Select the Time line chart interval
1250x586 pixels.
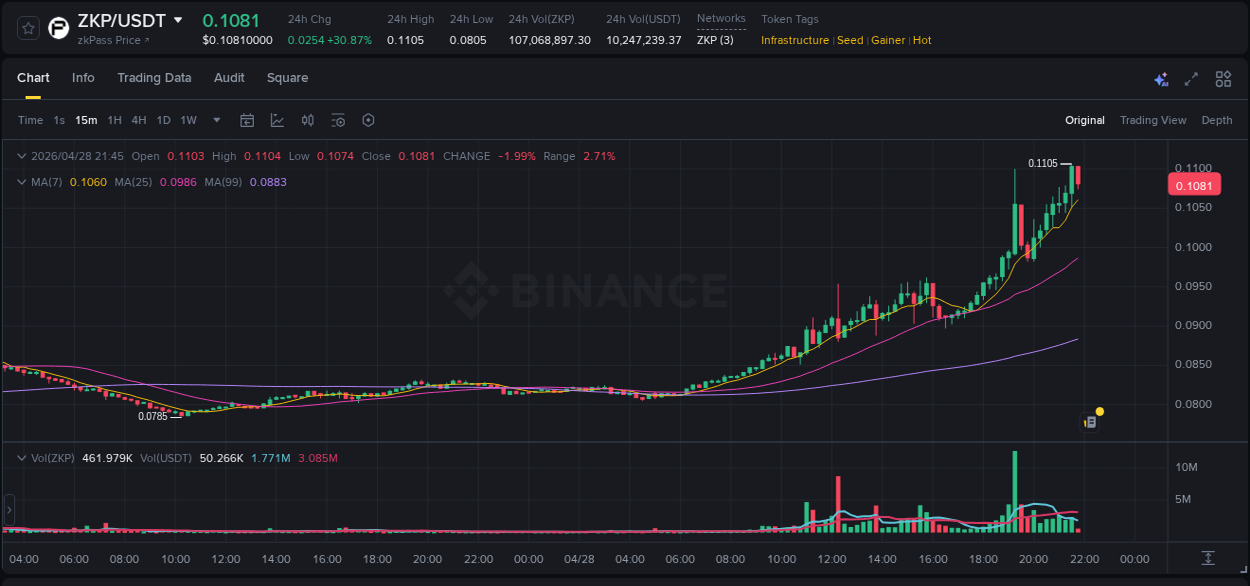(30, 120)
